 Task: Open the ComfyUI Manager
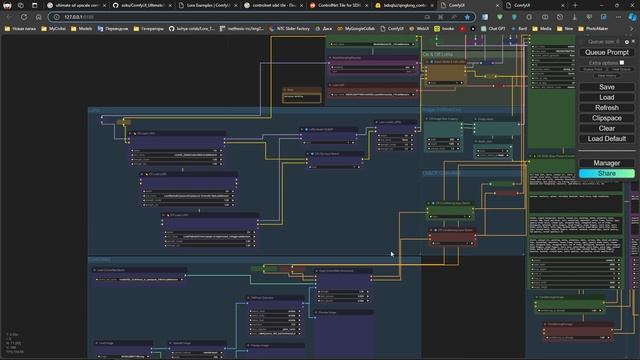(607, 163)
